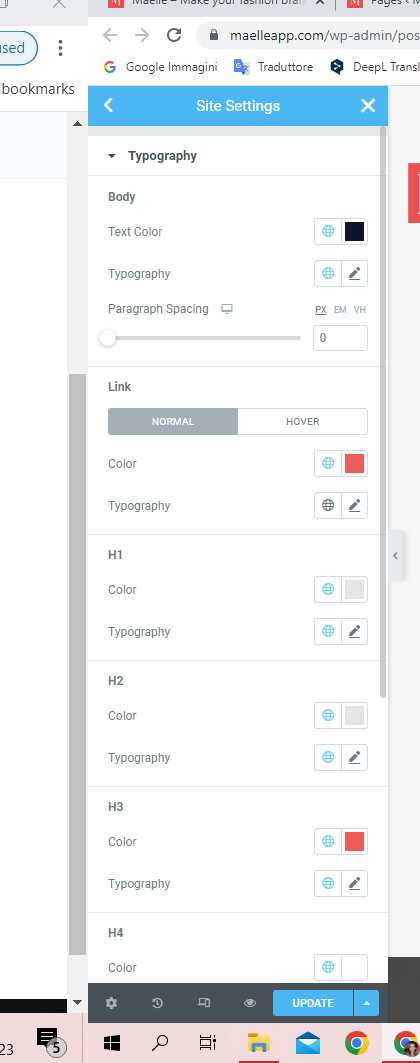Open Responsive Mode icon in footer
The image size is (420, 1063).
(203, 1003)
